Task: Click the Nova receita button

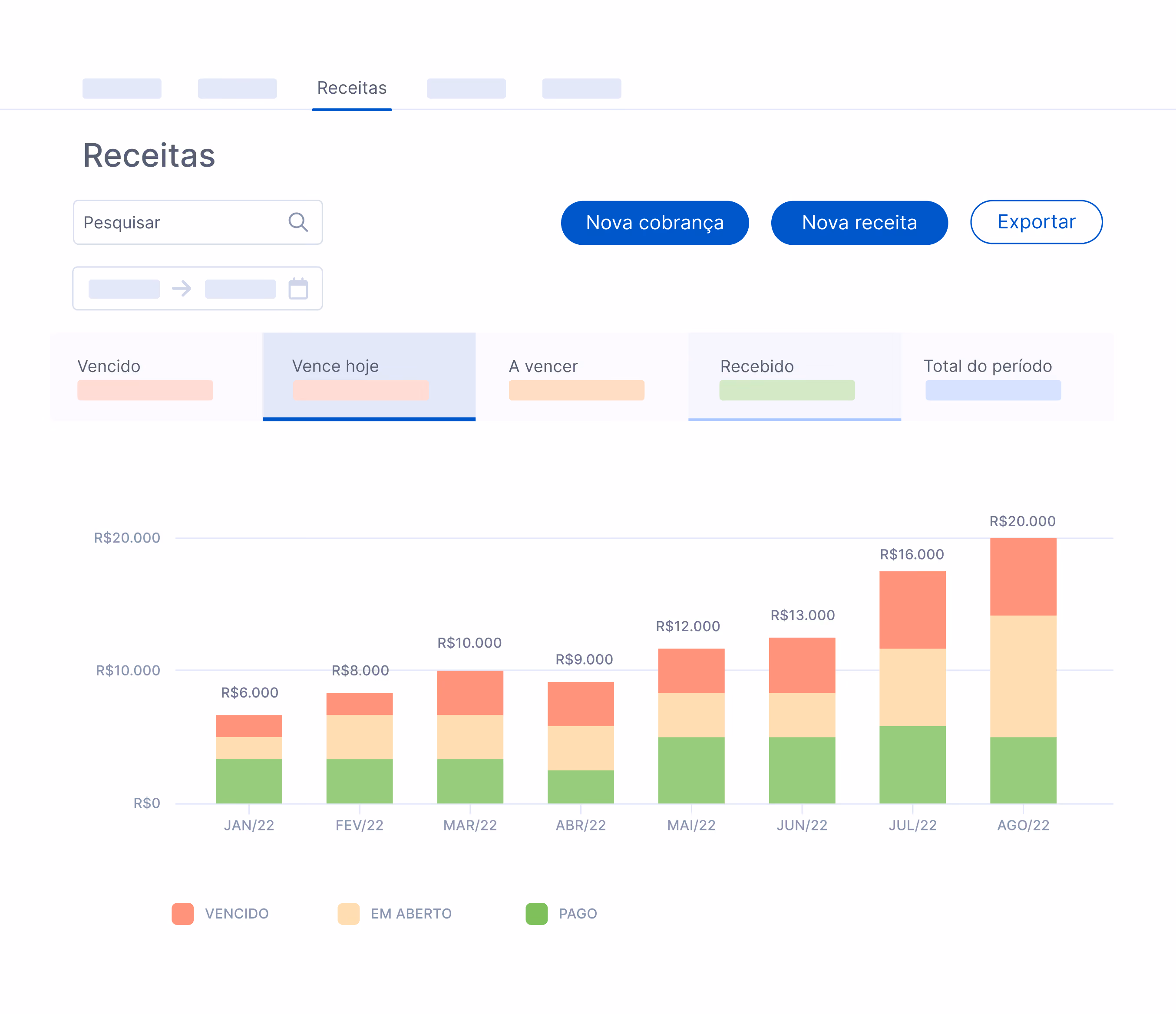Action: 859,222
